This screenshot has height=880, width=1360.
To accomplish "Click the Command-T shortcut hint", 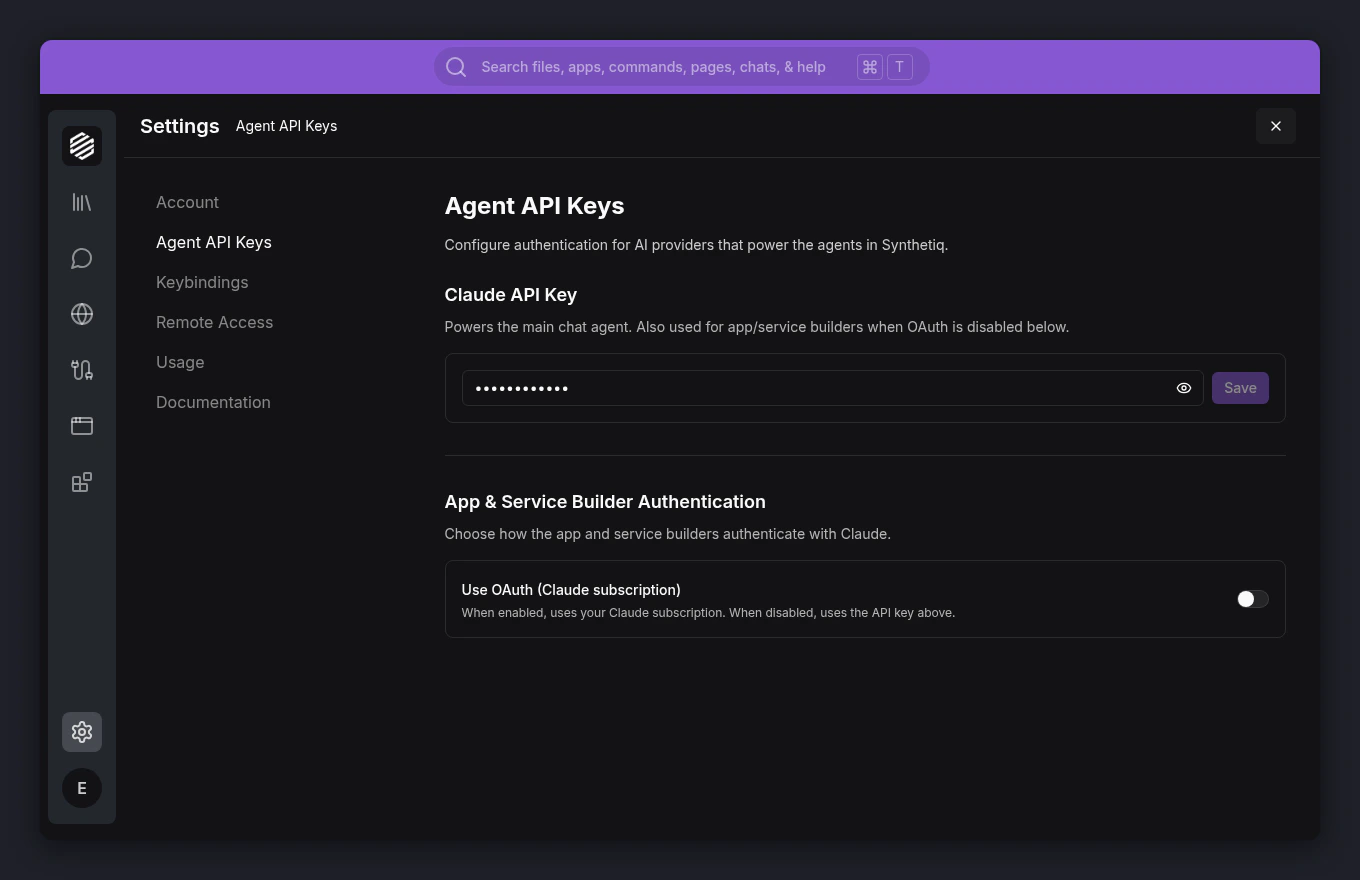I will (x=885, y=67).
